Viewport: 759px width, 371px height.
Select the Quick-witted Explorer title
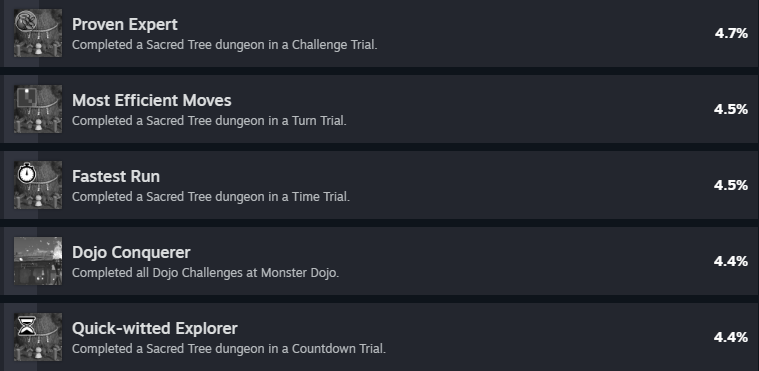pos(155,328)
